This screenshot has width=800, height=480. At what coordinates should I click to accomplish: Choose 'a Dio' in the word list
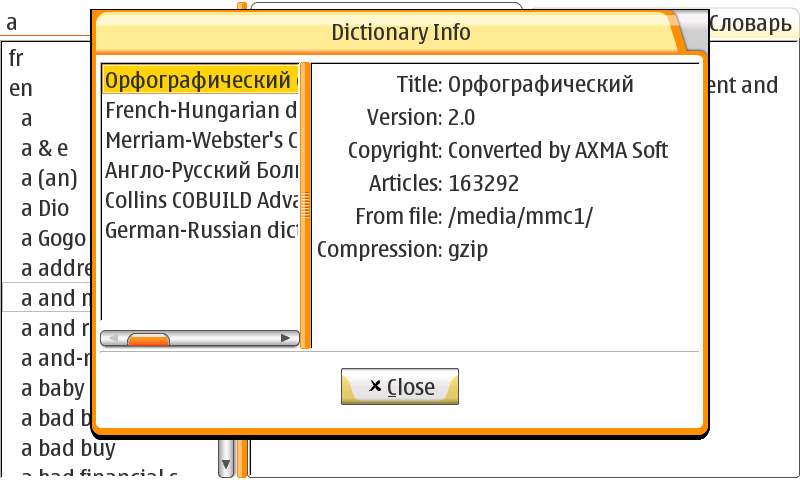point(46,209)
